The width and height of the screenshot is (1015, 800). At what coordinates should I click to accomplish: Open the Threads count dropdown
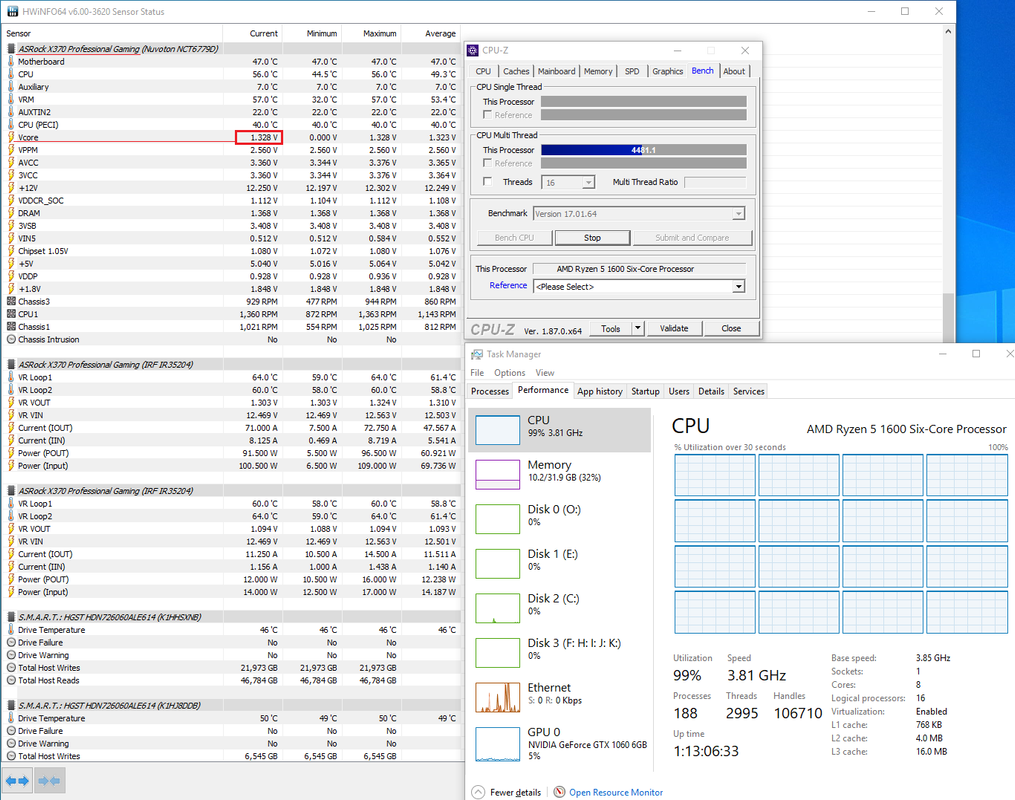coord(568,183)
